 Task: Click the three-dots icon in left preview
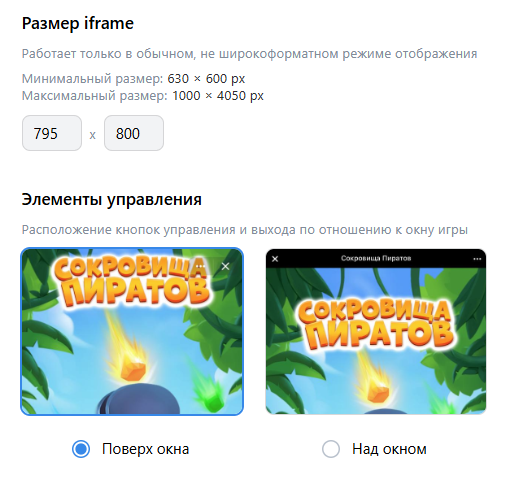(x=200, y=266)
